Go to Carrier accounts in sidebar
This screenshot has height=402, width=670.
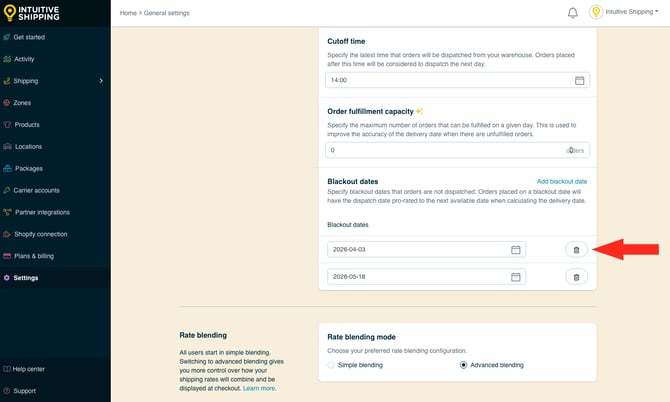click(36, 190)
